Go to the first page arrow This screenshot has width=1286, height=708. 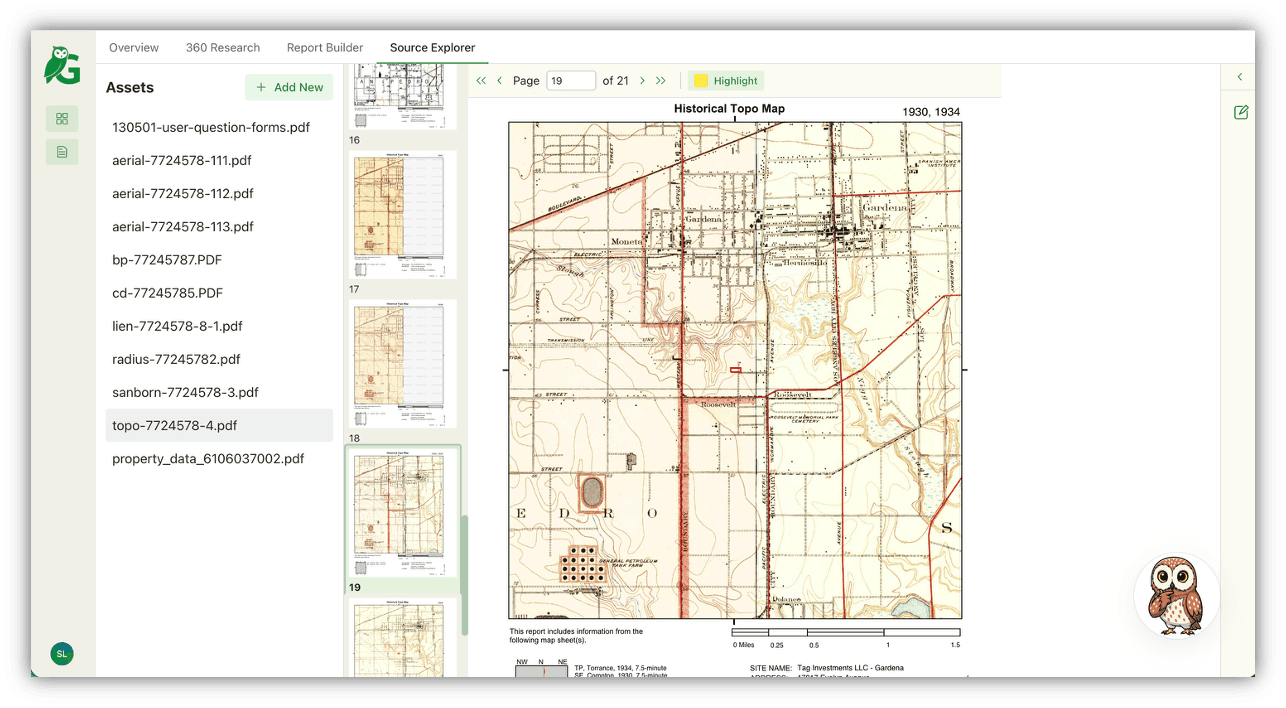point(481,81)
